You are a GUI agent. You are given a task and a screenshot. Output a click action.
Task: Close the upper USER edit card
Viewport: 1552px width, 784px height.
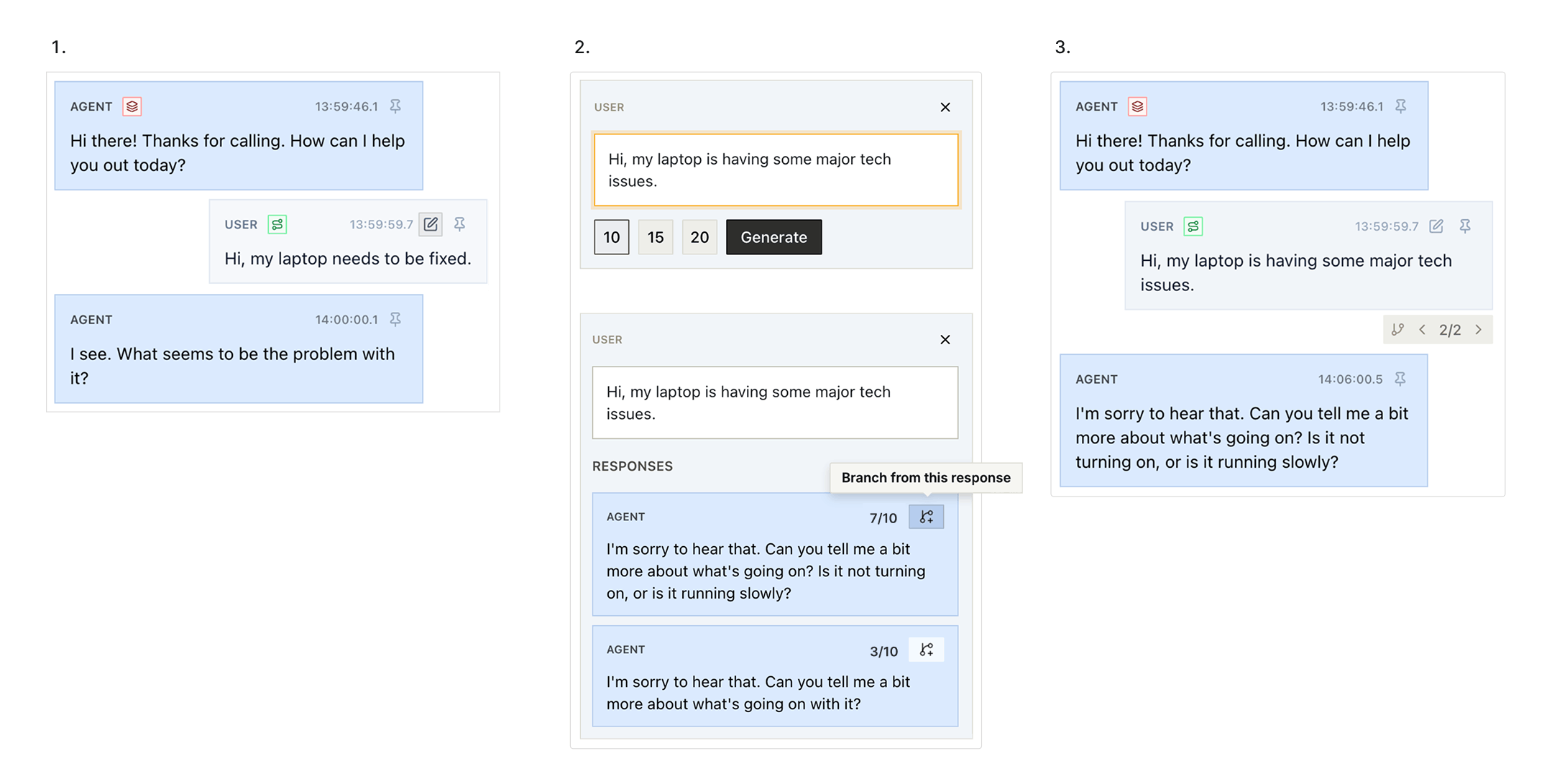click(x=945, y=107)
